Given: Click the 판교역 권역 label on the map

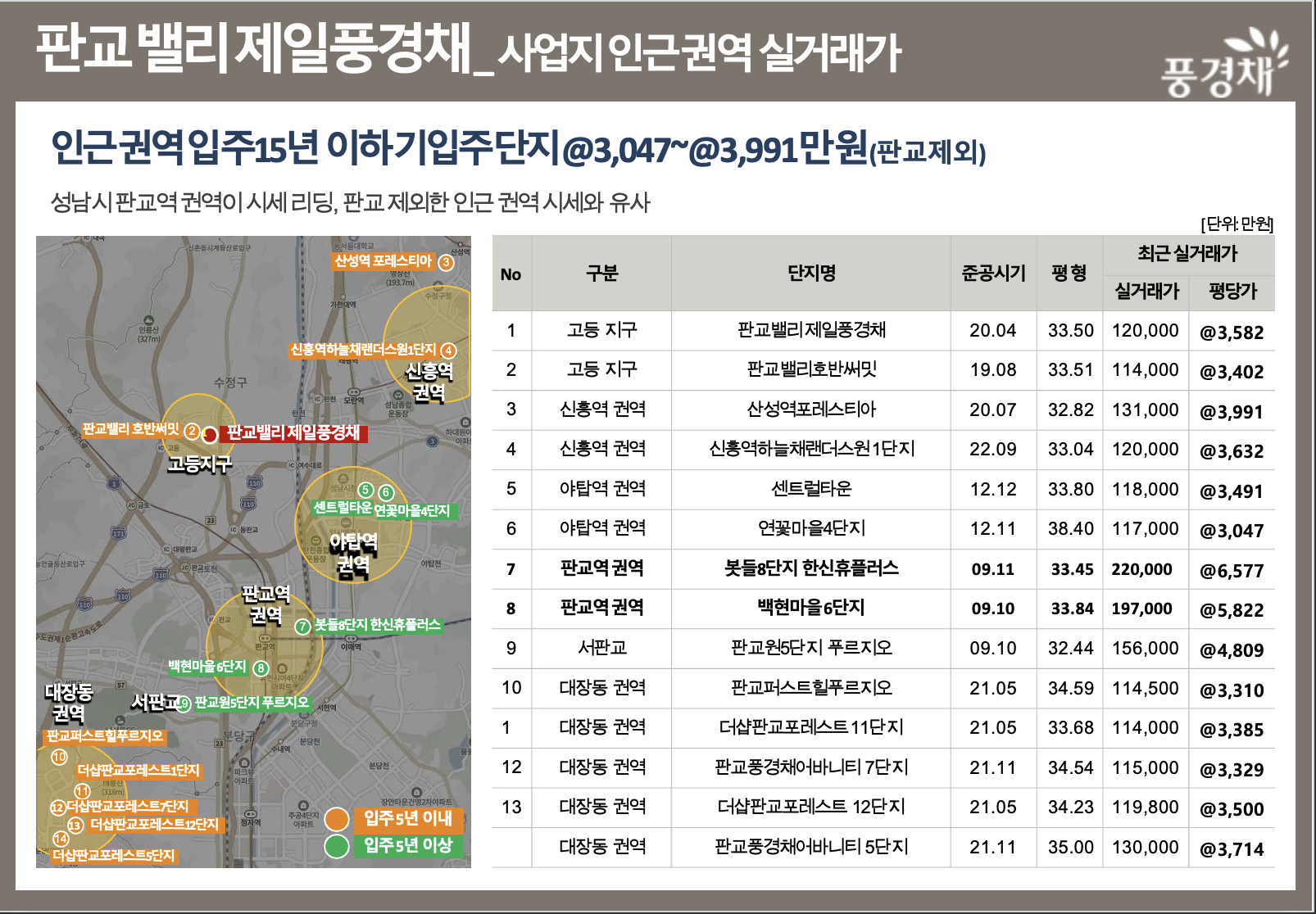Looking at the screenshot, I should point(265,604).
